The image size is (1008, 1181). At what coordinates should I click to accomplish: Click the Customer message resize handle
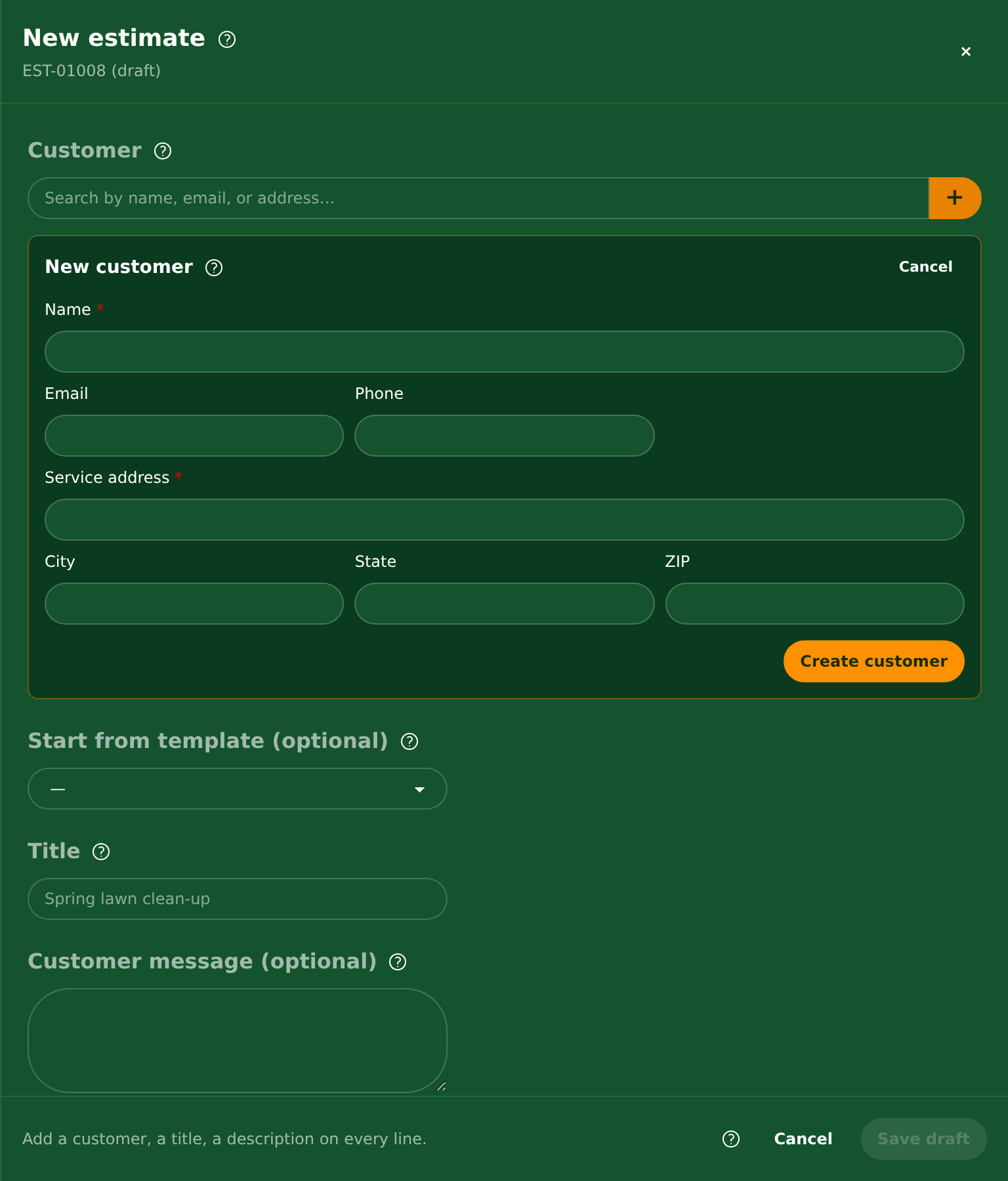click(x=441, y=1087)
